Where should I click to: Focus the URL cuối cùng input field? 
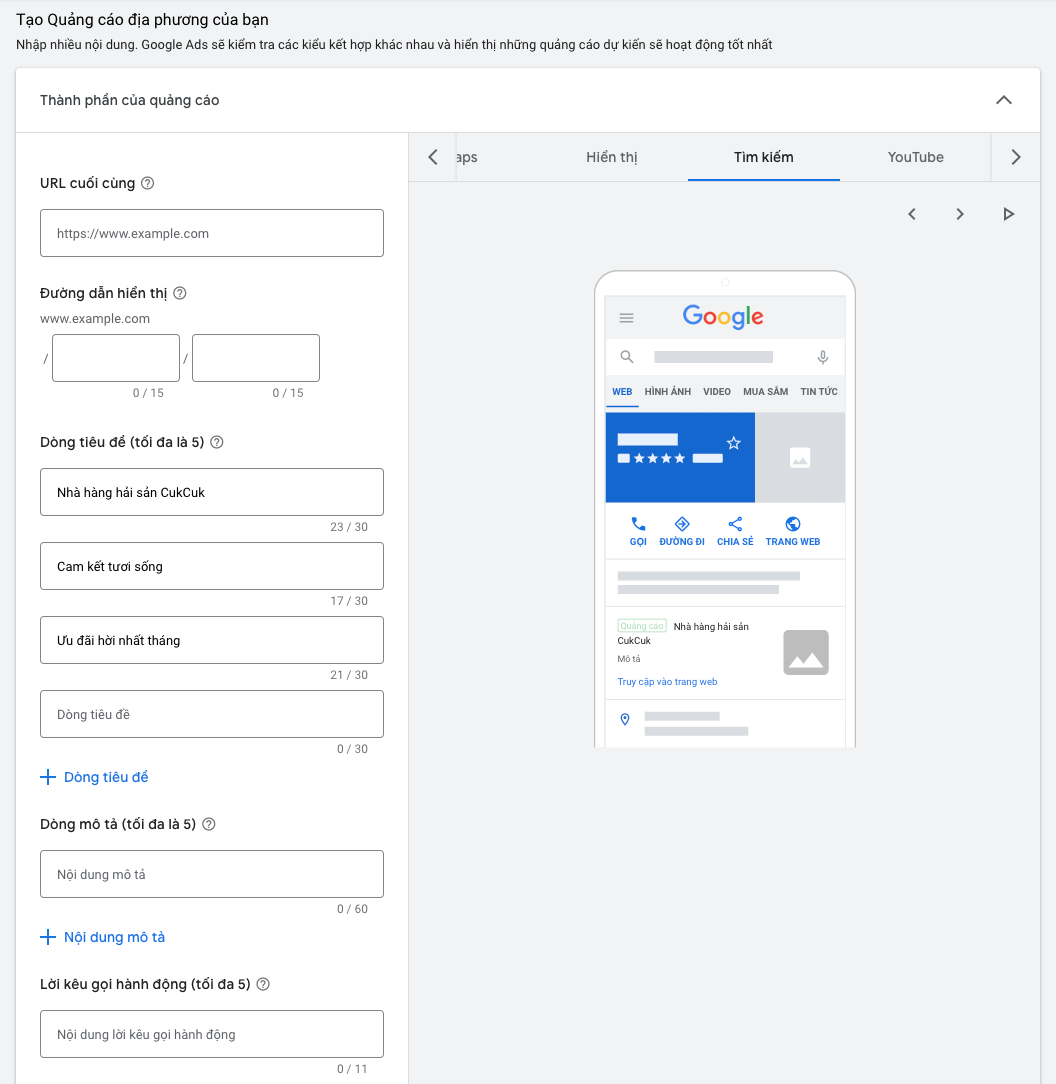click(x=212, y=233)
